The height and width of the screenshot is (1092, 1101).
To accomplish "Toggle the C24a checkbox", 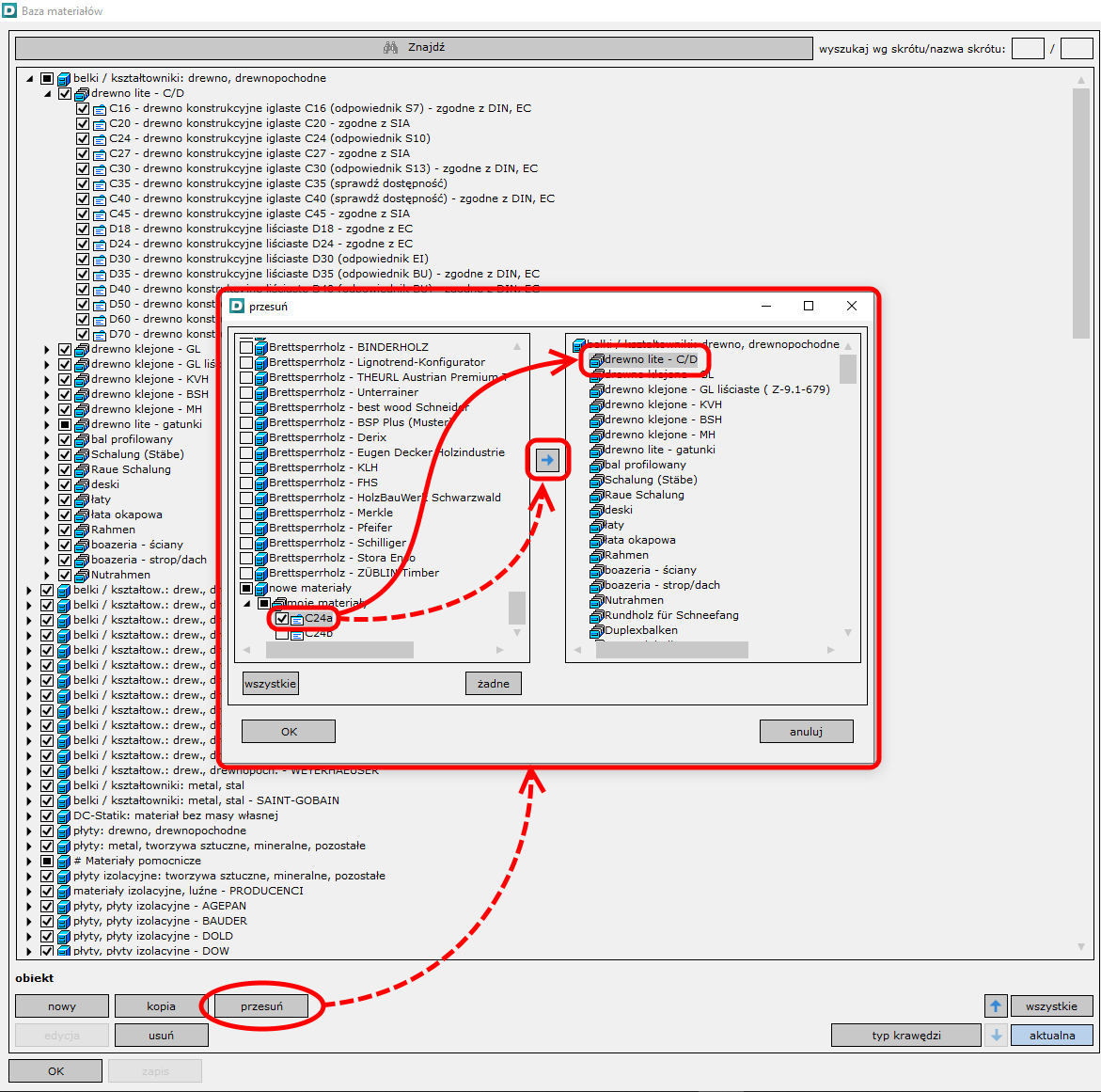I will (x=282, y=619).
